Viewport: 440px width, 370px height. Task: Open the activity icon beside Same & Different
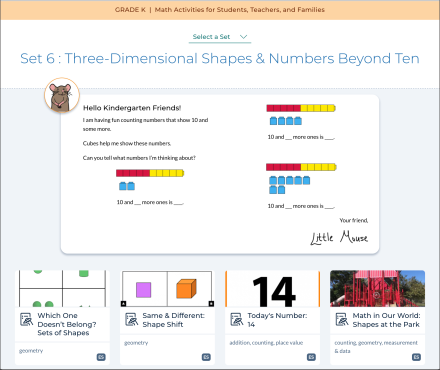131,319
